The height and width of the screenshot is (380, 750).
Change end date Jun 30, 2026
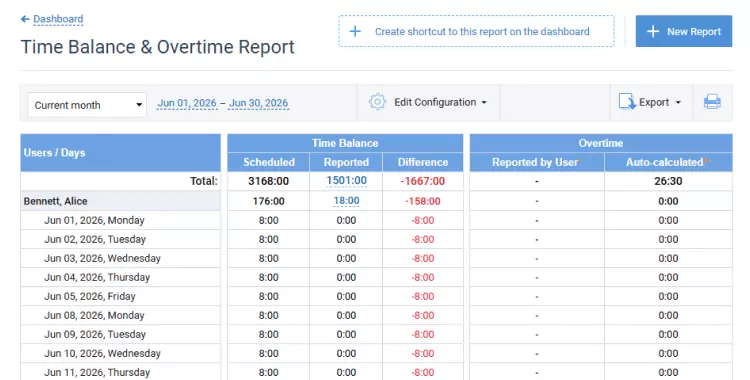point(258,103)
